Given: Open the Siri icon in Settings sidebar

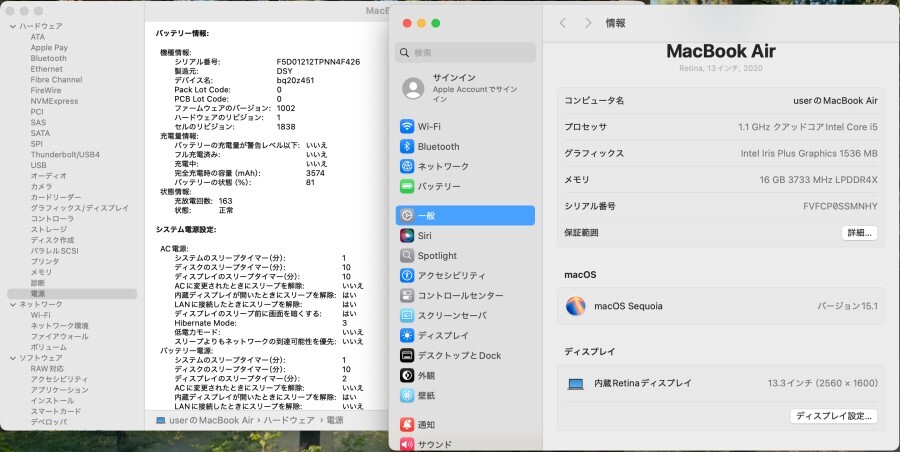Looking at the screenshot, I should tap(407, 235).
